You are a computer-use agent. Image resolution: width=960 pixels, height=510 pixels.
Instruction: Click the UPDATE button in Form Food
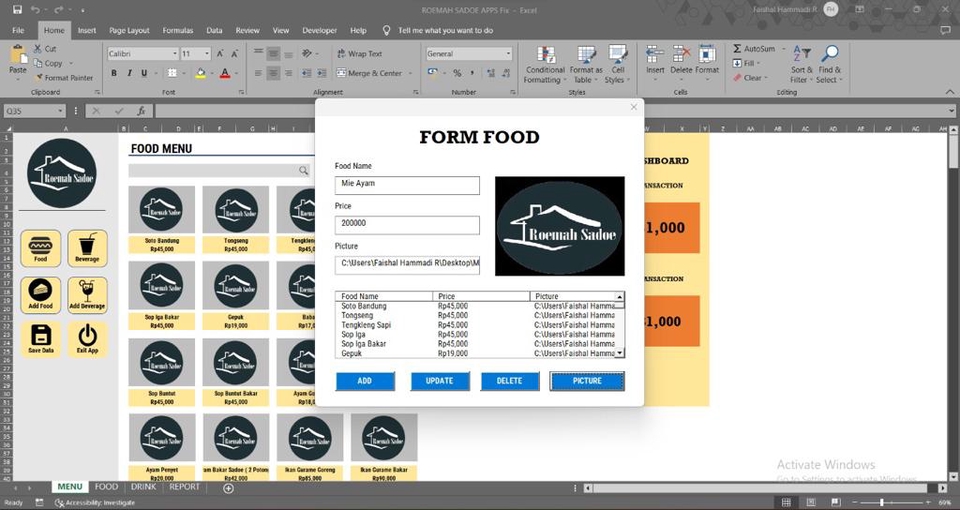[440, 381]
